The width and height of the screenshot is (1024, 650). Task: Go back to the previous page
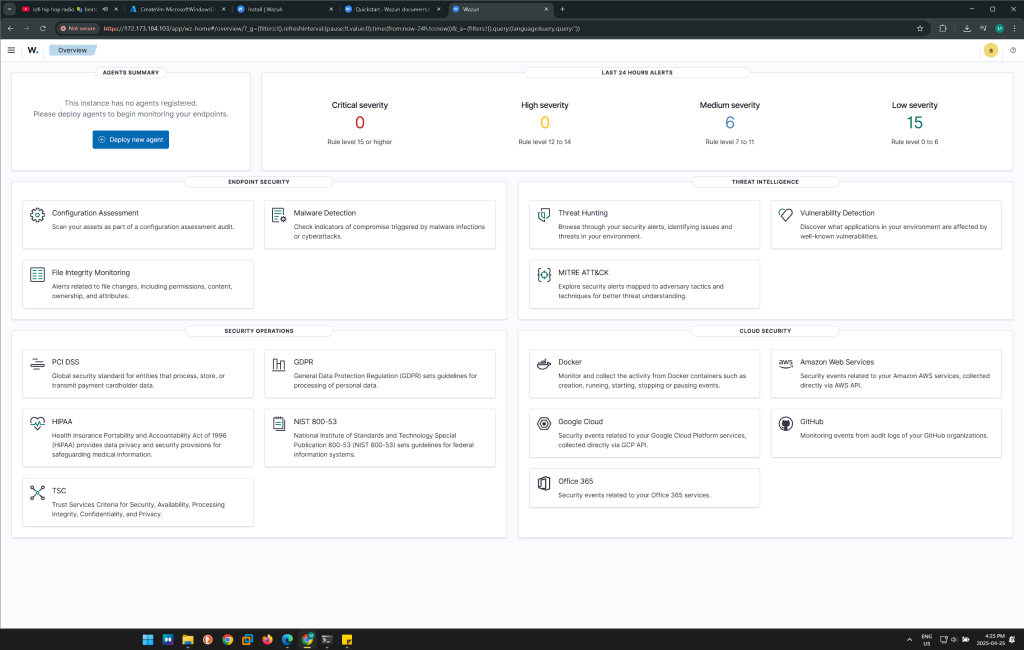tap(10, 28)
